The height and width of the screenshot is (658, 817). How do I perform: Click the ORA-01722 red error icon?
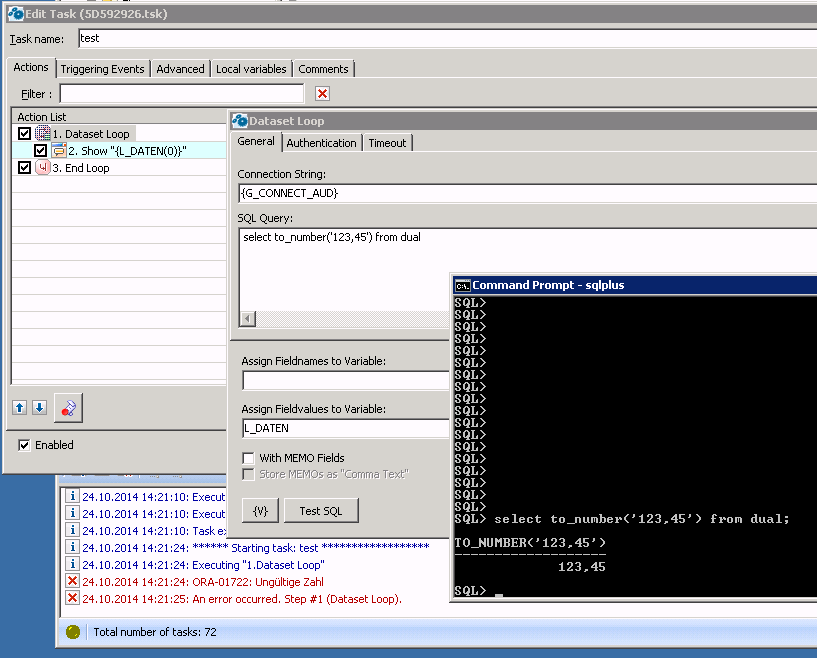[72, 581]
